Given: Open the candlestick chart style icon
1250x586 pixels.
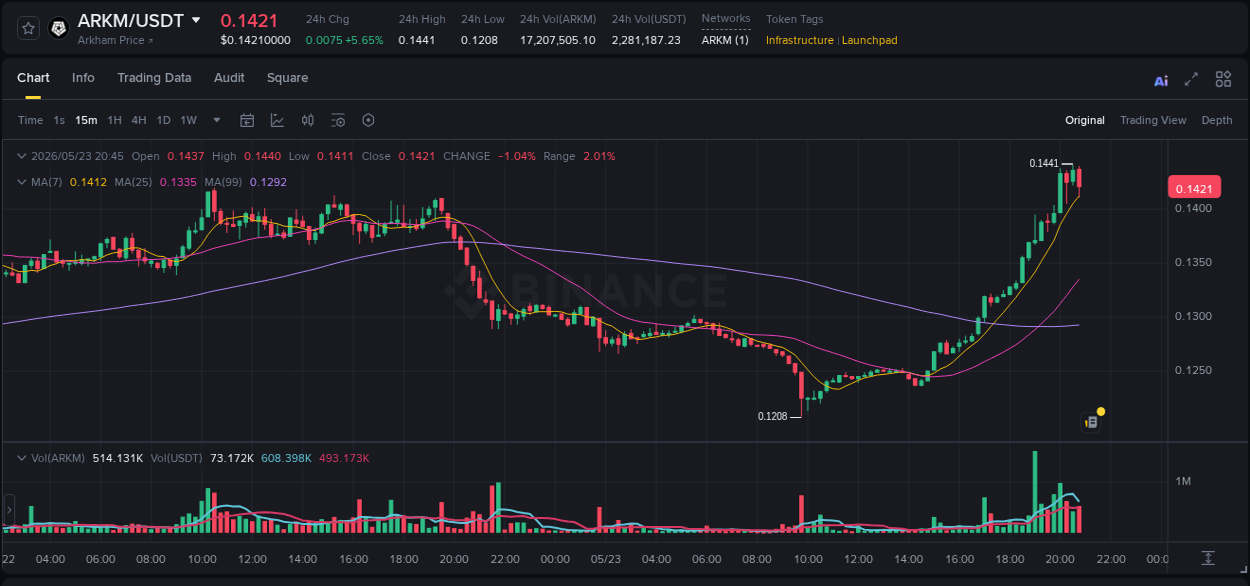Looking at the screenshot, I should click(x=308, y=120).
